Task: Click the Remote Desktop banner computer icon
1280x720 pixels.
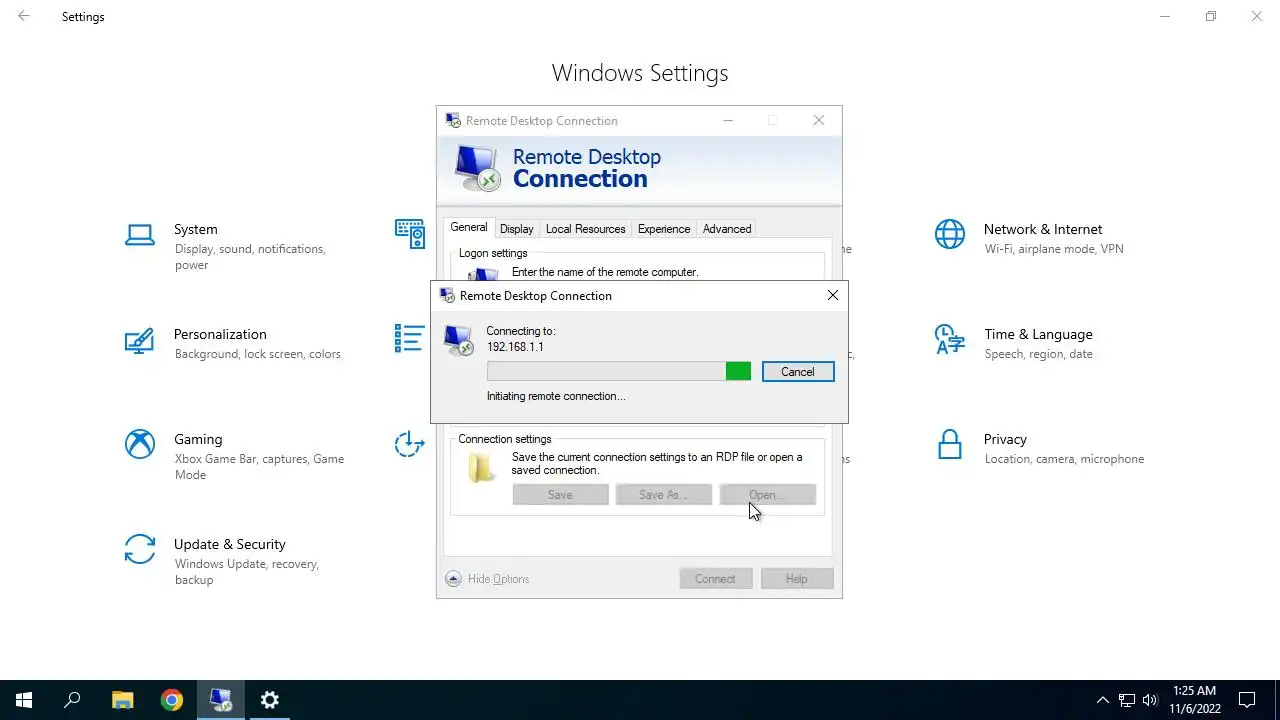Action: pos(476,167)
